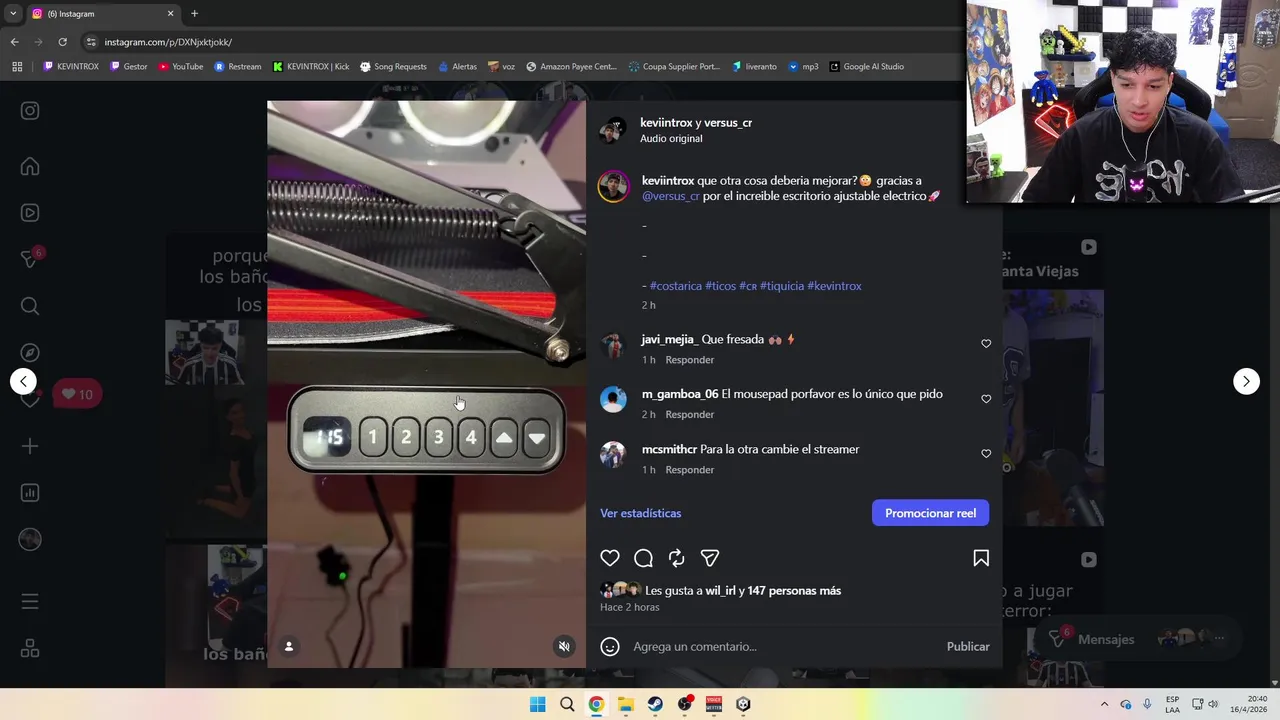Viewport: 1280px width, 720px height.
Task: Open @versus_cr mention in caption
Action: 671,196
